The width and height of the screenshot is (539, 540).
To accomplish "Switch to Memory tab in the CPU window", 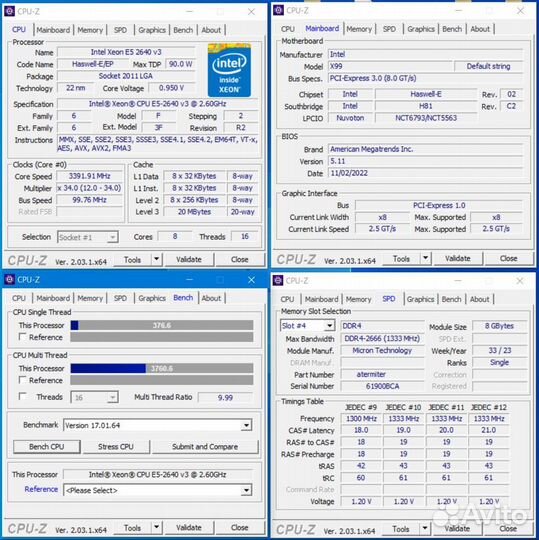I will pyautogui.click(x=90, y=30).
